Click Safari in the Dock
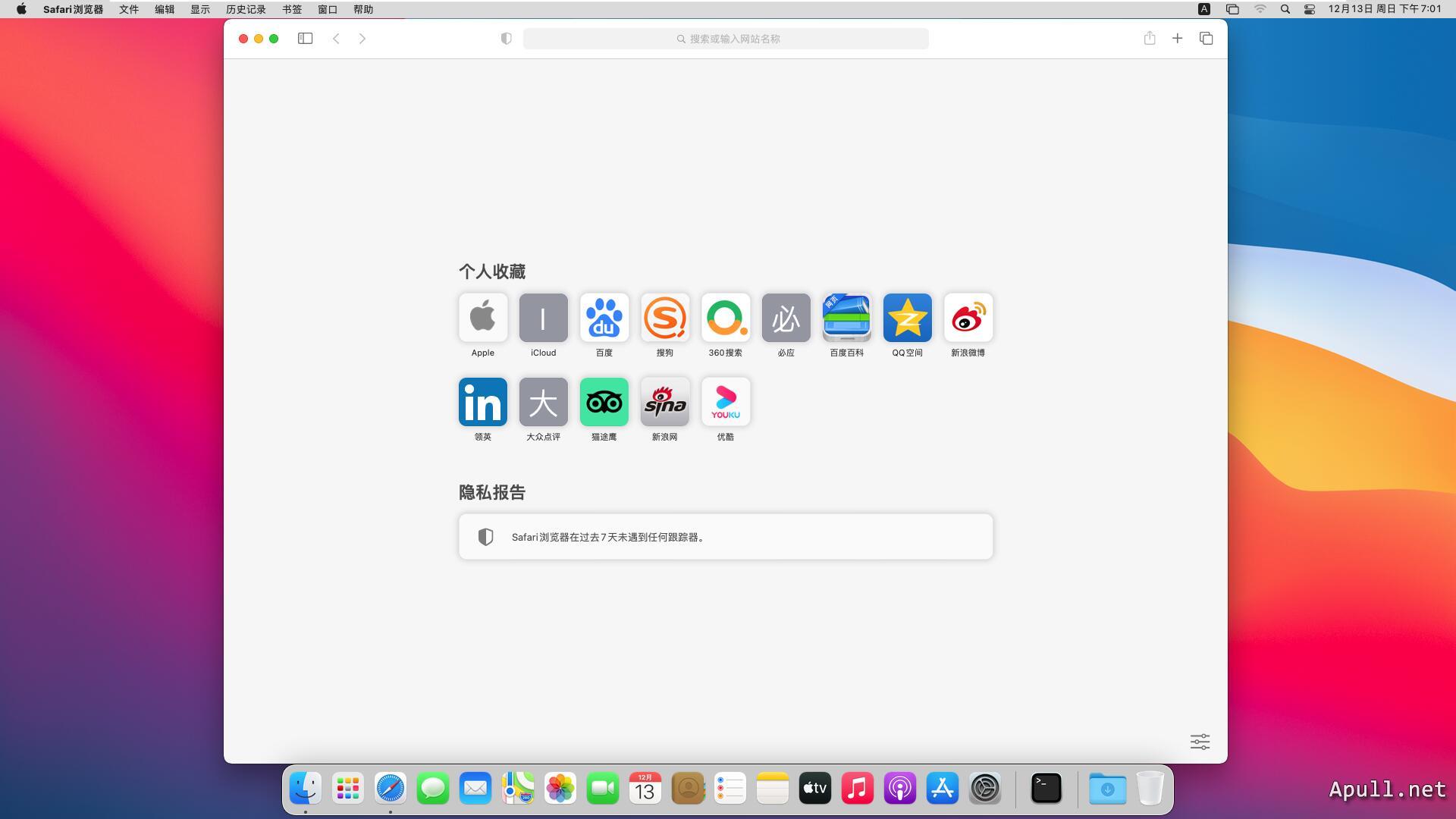Viewport: 1456px width, 819px height. [391, 789]
